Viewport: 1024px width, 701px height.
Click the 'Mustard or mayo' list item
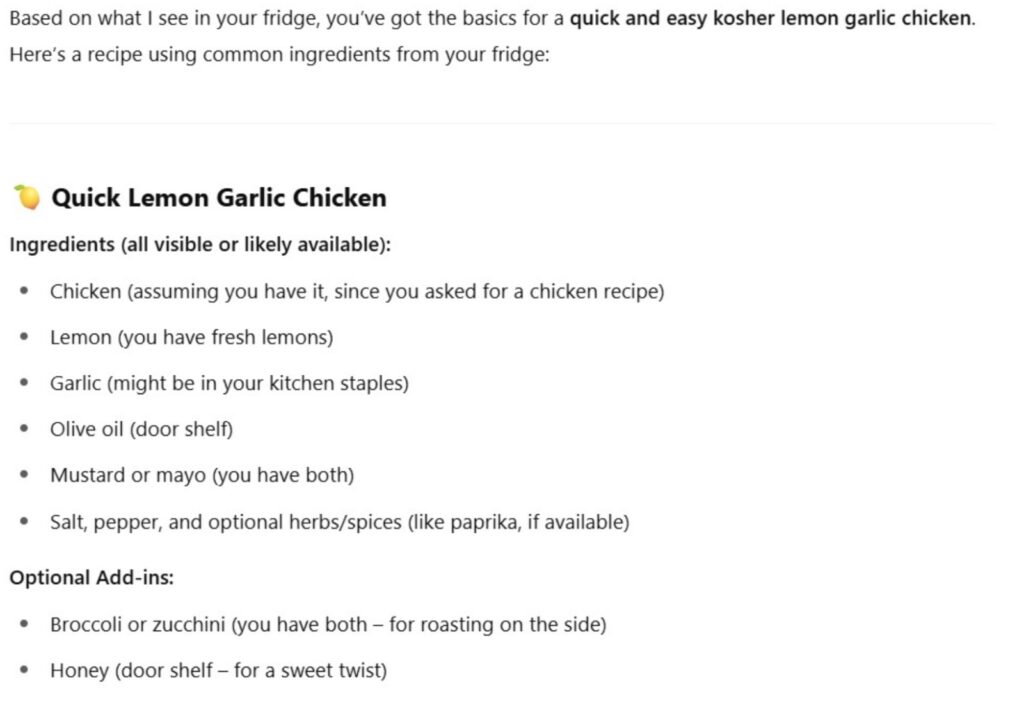[202, 476]
